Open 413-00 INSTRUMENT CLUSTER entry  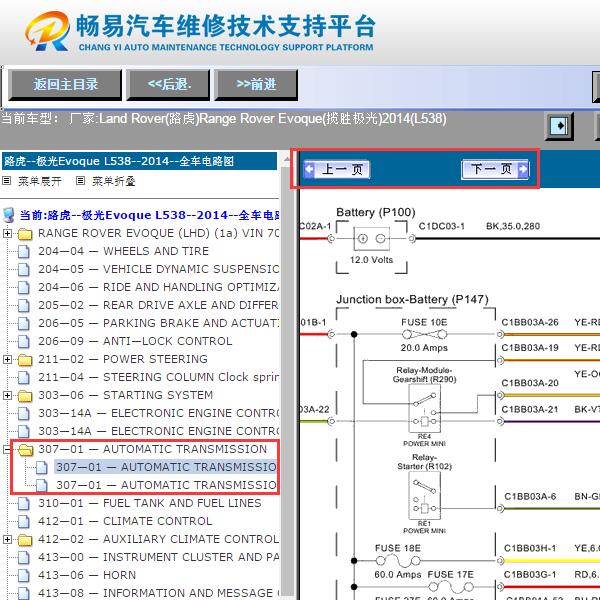[x=158, y=557]
